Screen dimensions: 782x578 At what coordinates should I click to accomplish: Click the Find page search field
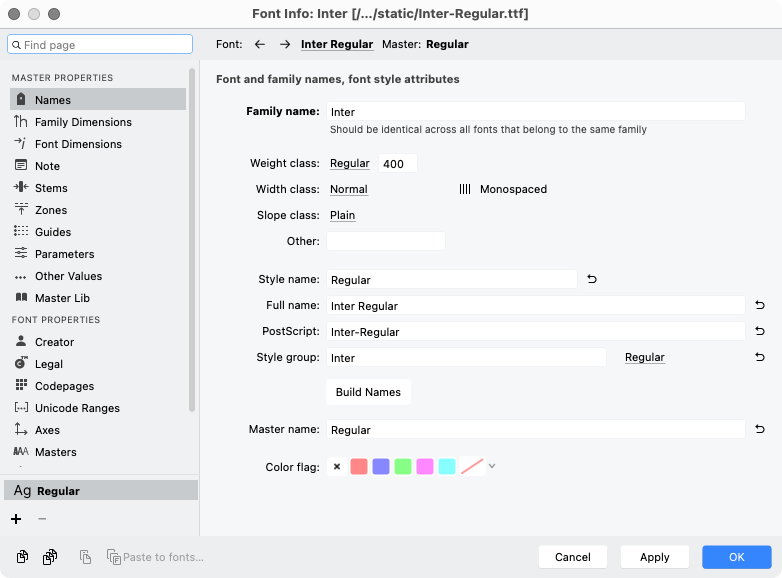(x=100, y=44)
